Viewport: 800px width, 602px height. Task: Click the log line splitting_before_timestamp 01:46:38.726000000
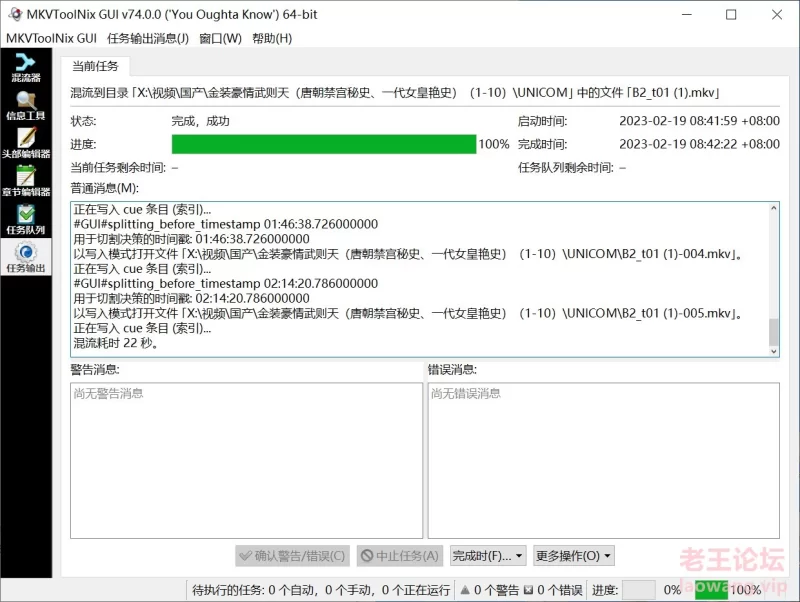[226, 224]
